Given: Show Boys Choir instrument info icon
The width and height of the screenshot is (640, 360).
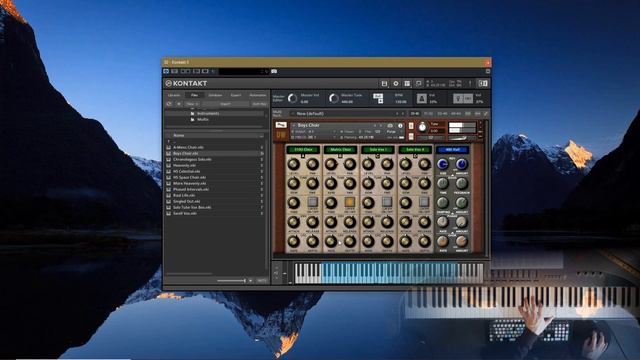Looking at the screenshot, I should click(400, 126).
